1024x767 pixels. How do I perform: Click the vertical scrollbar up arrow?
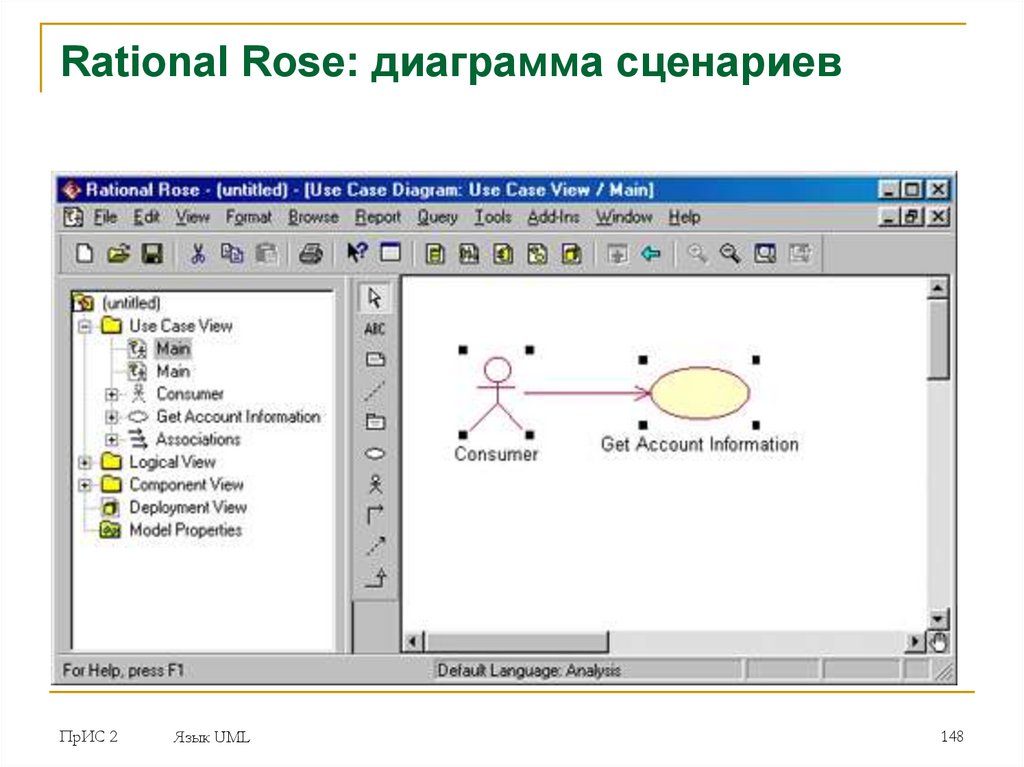point(938,287)
